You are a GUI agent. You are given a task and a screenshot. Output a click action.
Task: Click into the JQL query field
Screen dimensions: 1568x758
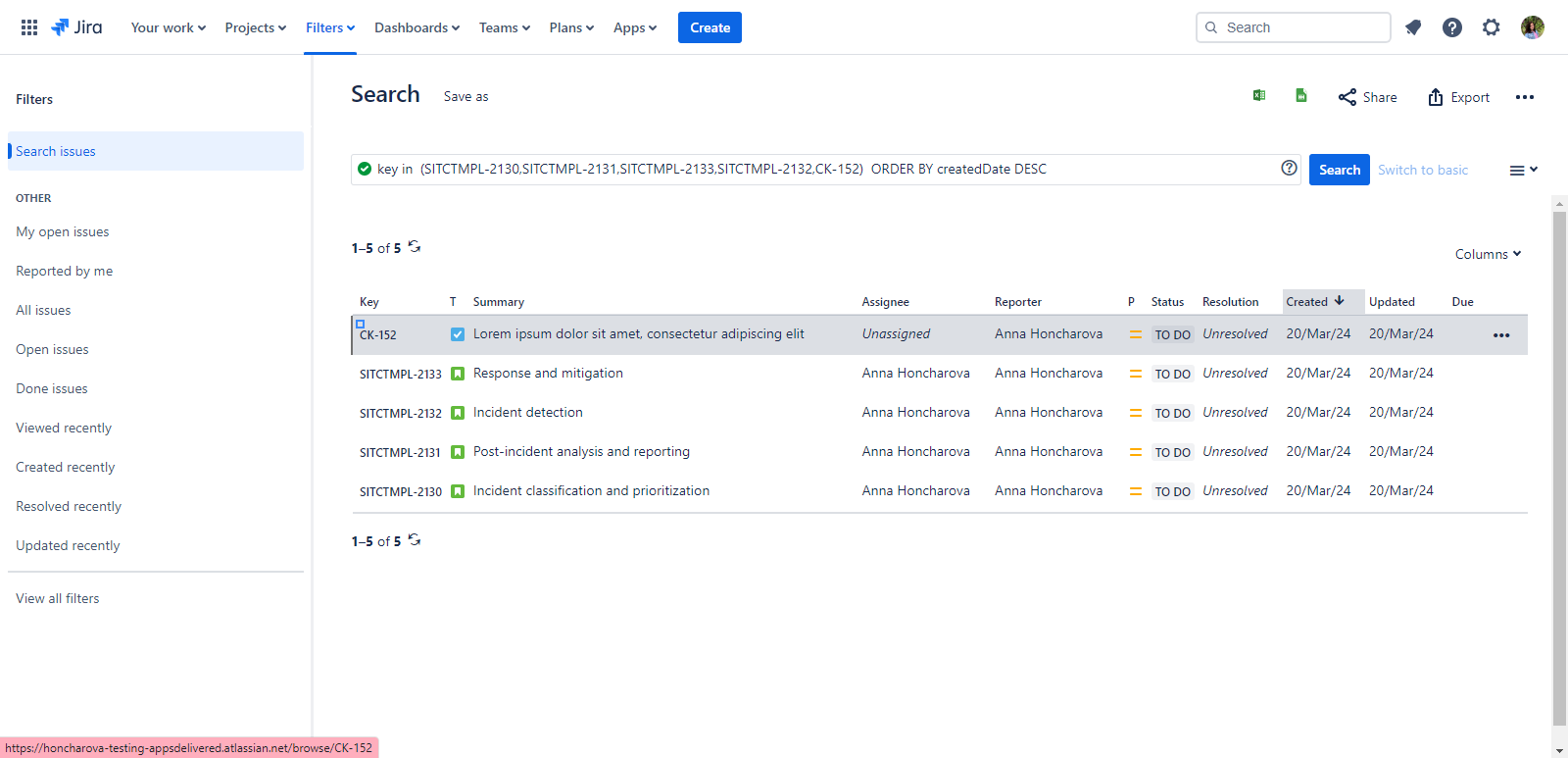(825, 170)
